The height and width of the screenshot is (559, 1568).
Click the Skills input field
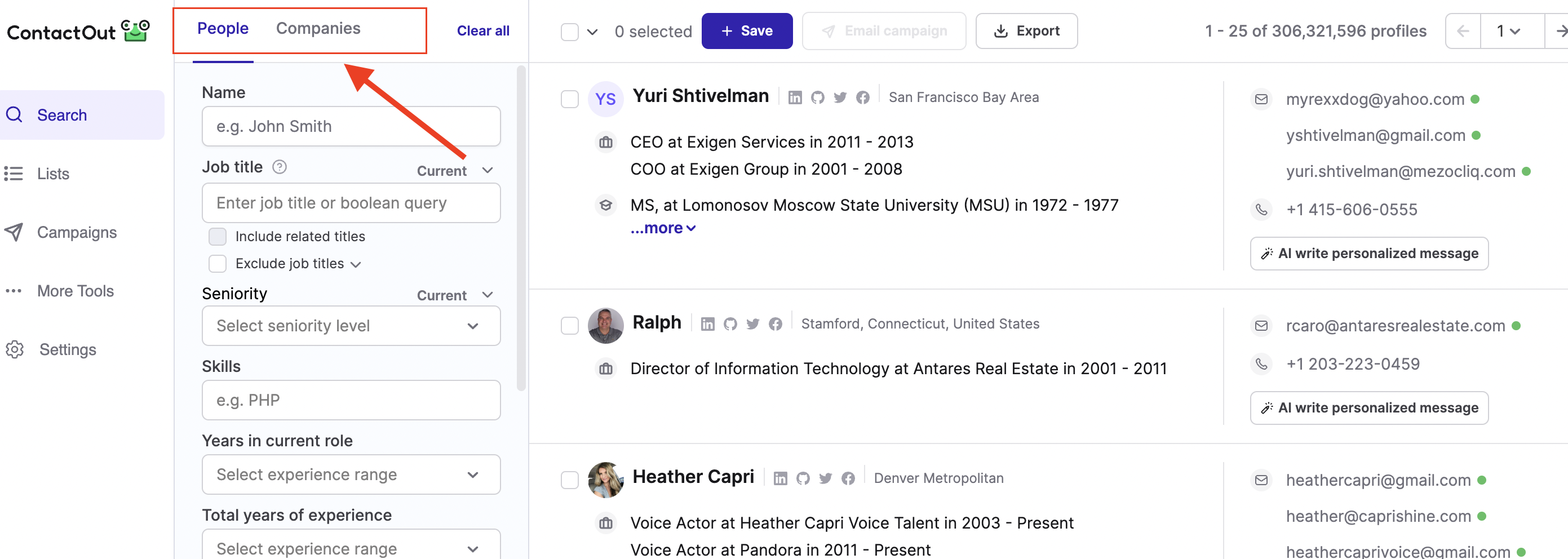(351, 400)
